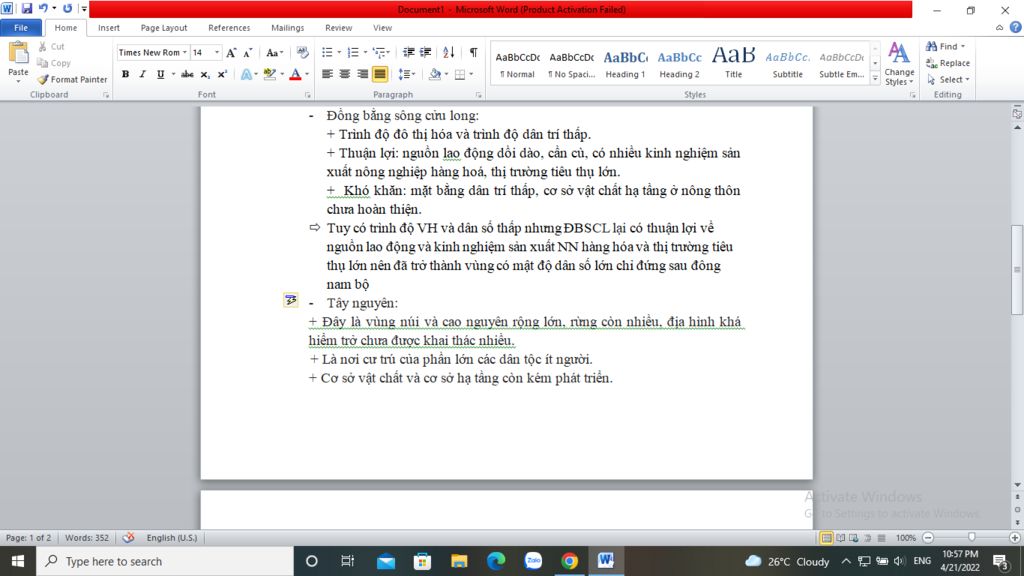
Task: Click the Windows search box
Action: (165, 561)
